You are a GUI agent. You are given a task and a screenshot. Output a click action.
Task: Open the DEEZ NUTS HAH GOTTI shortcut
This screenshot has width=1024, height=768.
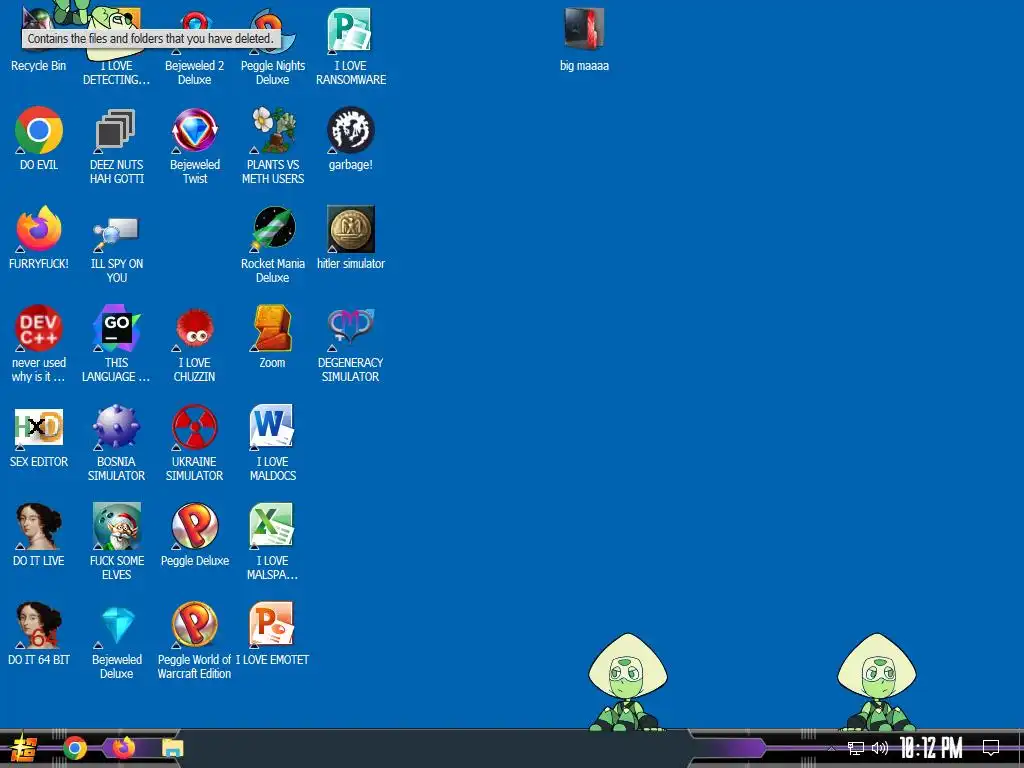(116, 145)
